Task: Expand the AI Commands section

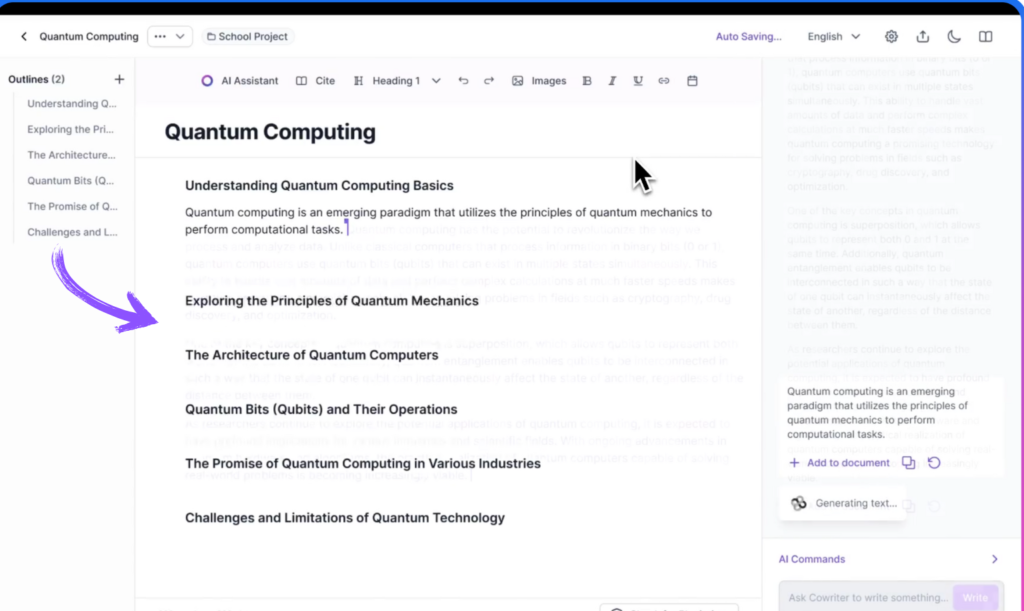Action: (x=994, y=559)
